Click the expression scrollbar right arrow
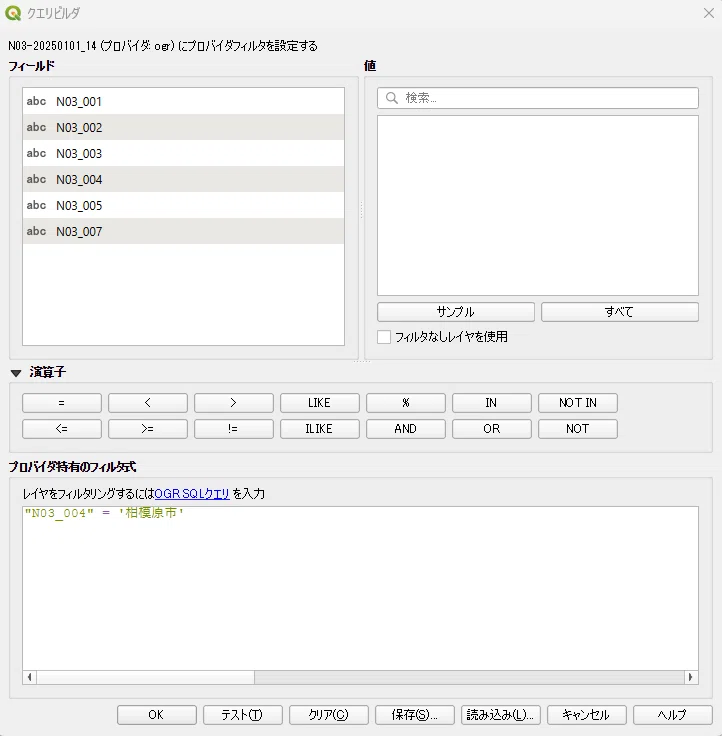 click(691, 677)
